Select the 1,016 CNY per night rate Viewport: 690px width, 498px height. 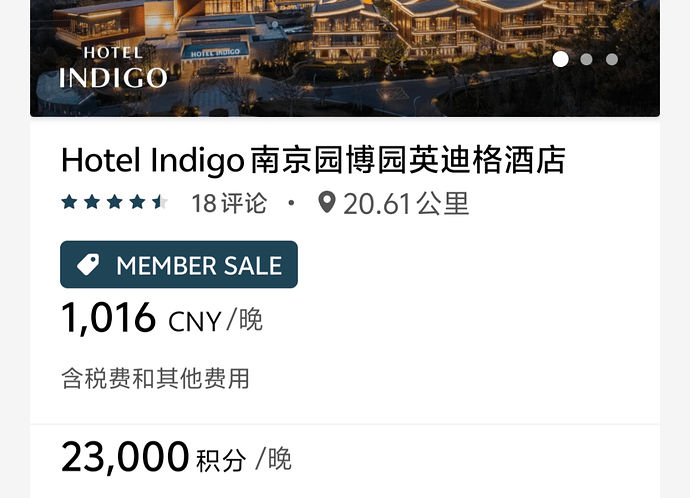[x=161, y=318]
